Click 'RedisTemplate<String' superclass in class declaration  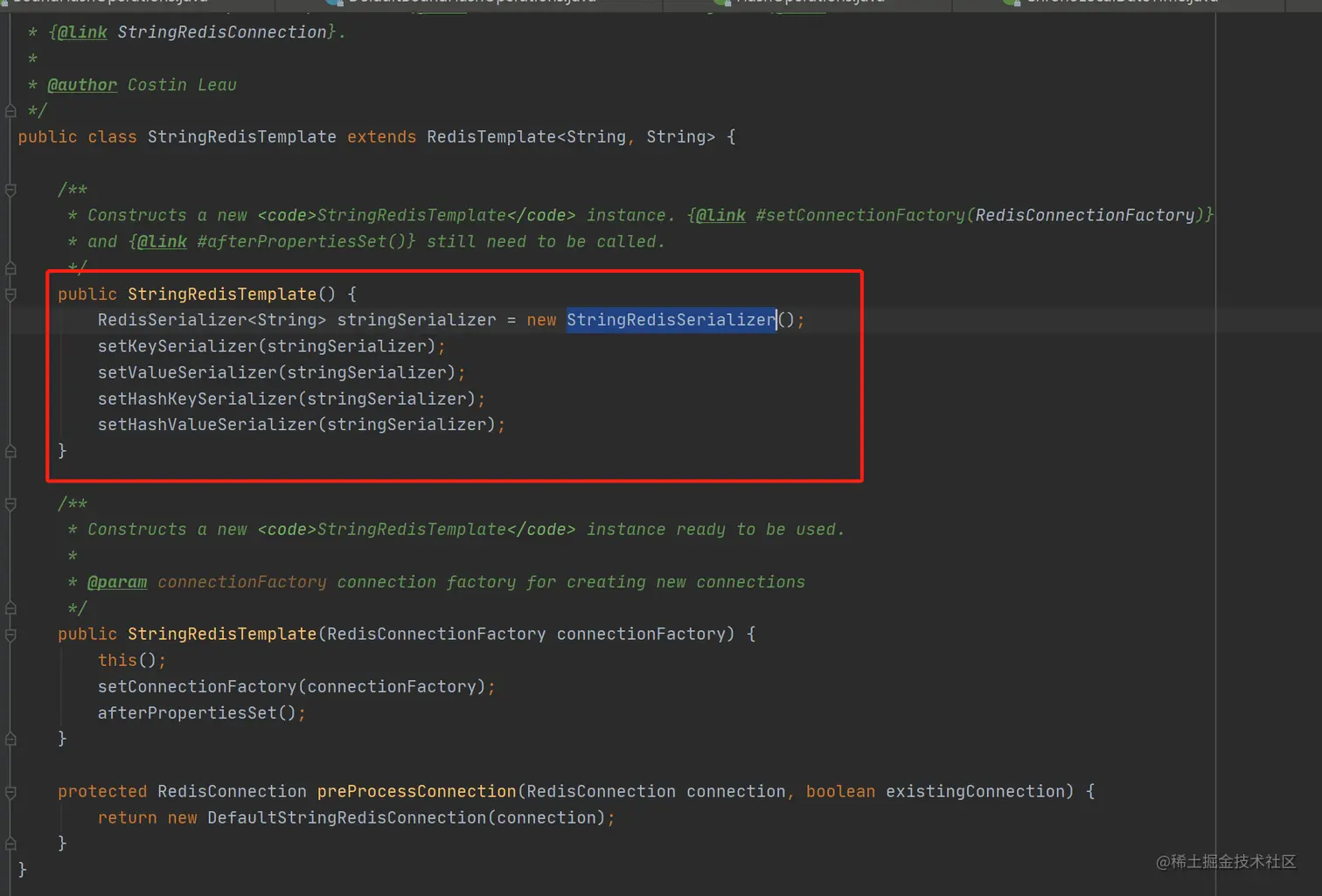526,137
